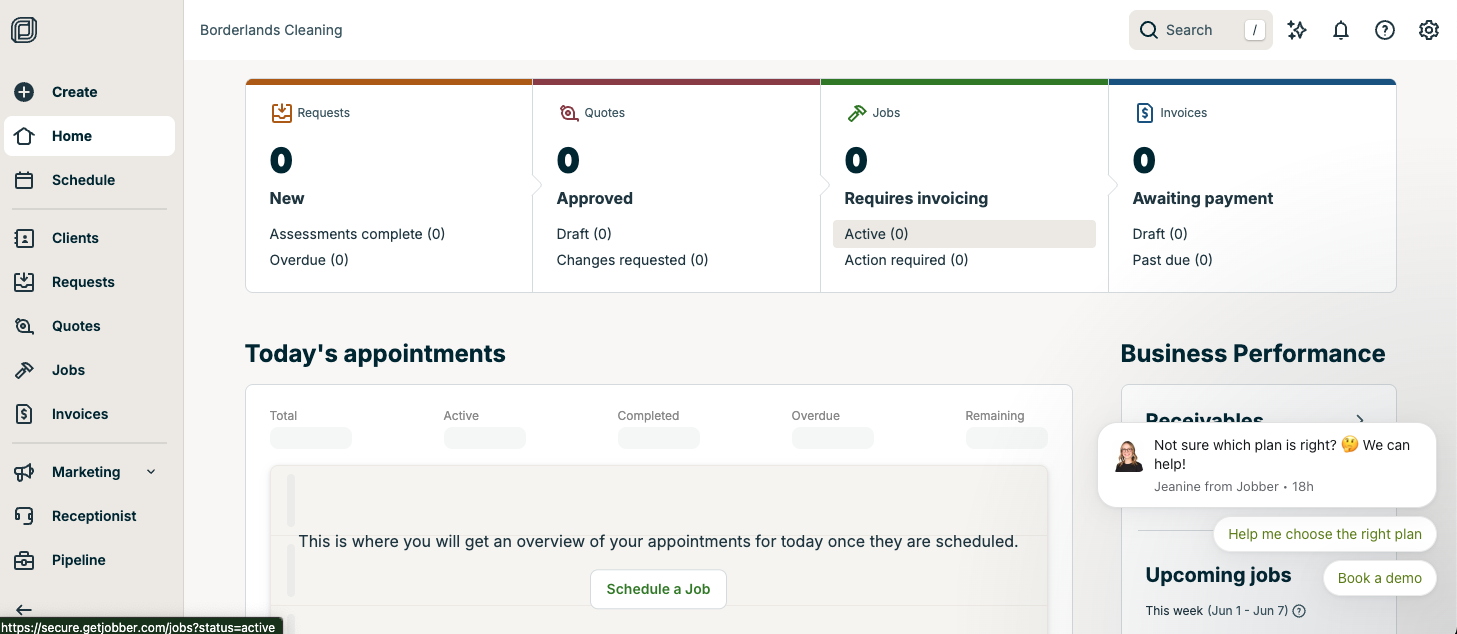Click the Jobber logo icon
This screenshot has height=634, width=1457.
[24, 30]
